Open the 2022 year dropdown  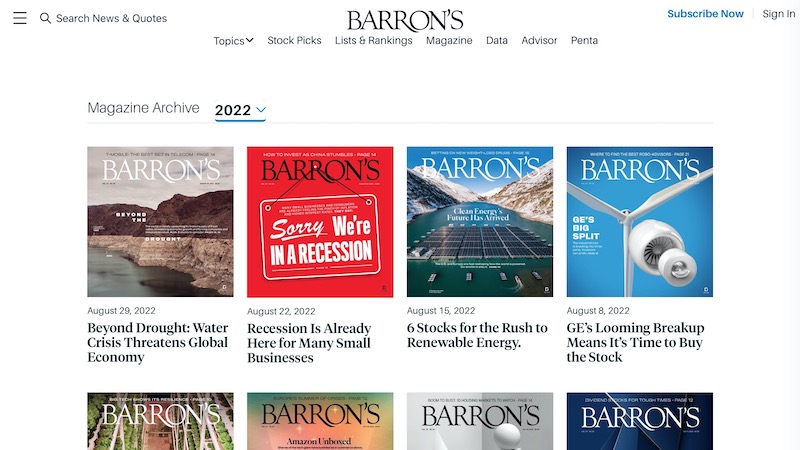[x=240, y=110]
